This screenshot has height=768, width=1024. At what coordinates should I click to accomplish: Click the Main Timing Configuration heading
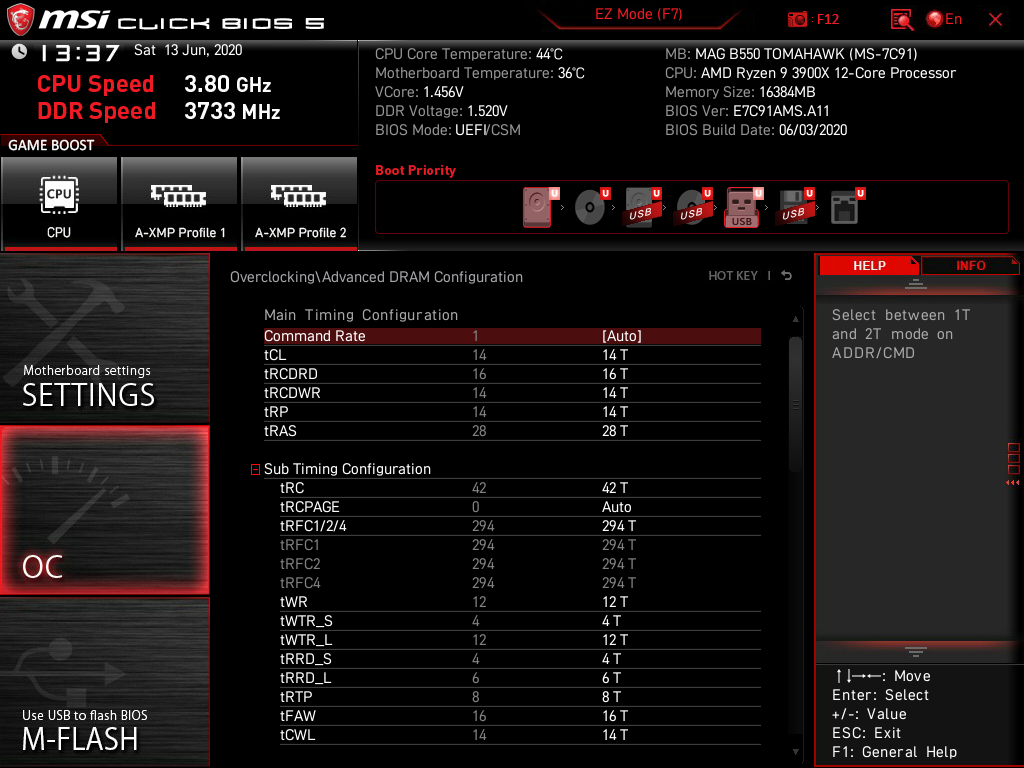tap(360, 315)
